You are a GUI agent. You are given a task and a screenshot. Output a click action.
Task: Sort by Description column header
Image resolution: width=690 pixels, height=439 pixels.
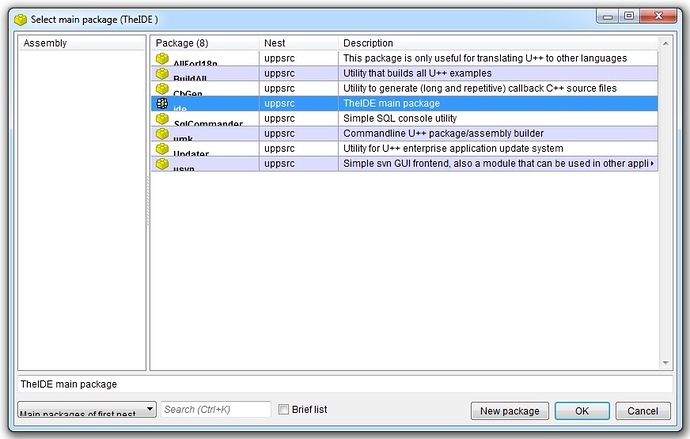[x=498, y=43]
